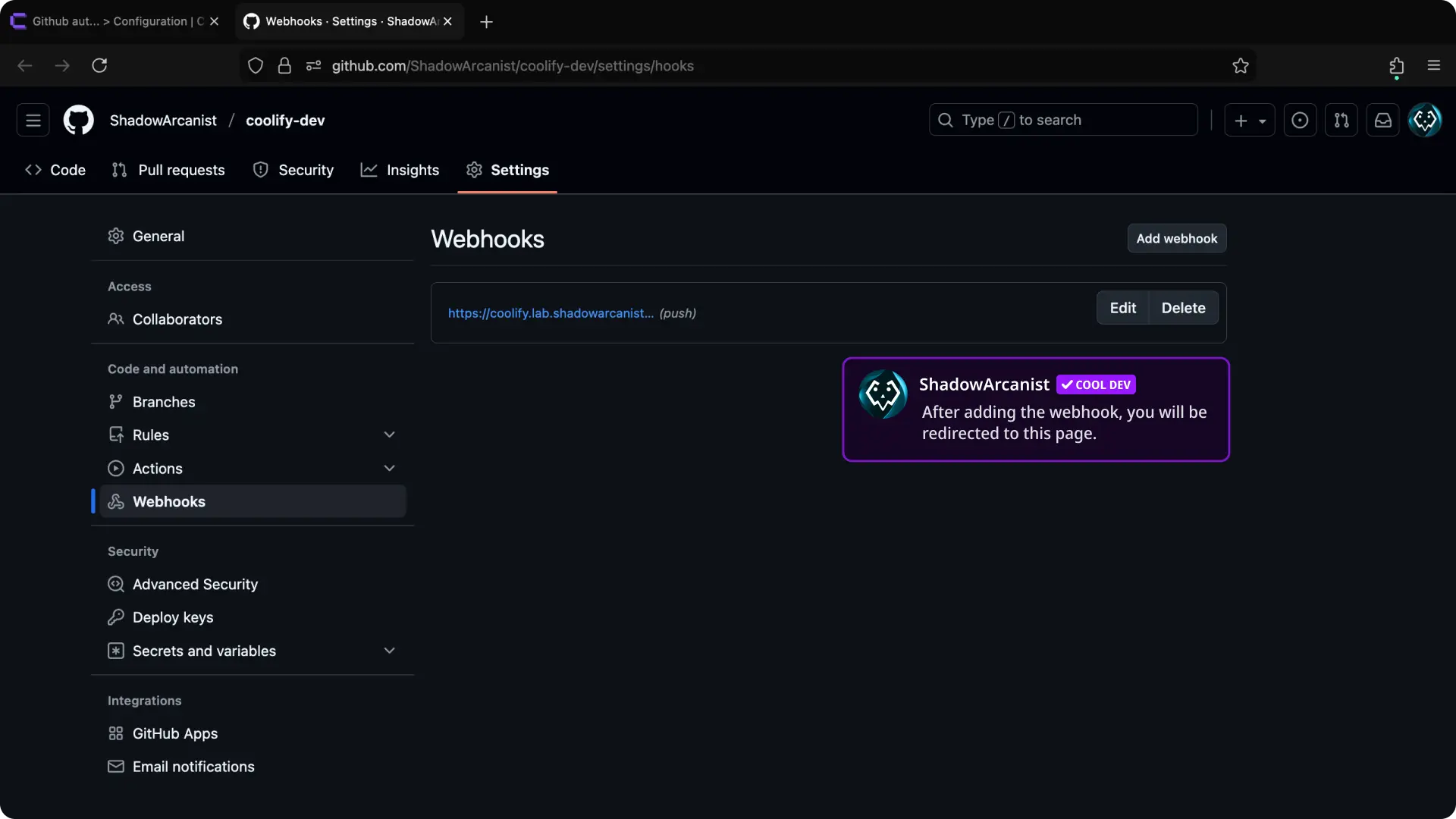The image size is (1456, 819).
Task: Open the notifications inbox icon
Action: click(x=1382, y=120)
